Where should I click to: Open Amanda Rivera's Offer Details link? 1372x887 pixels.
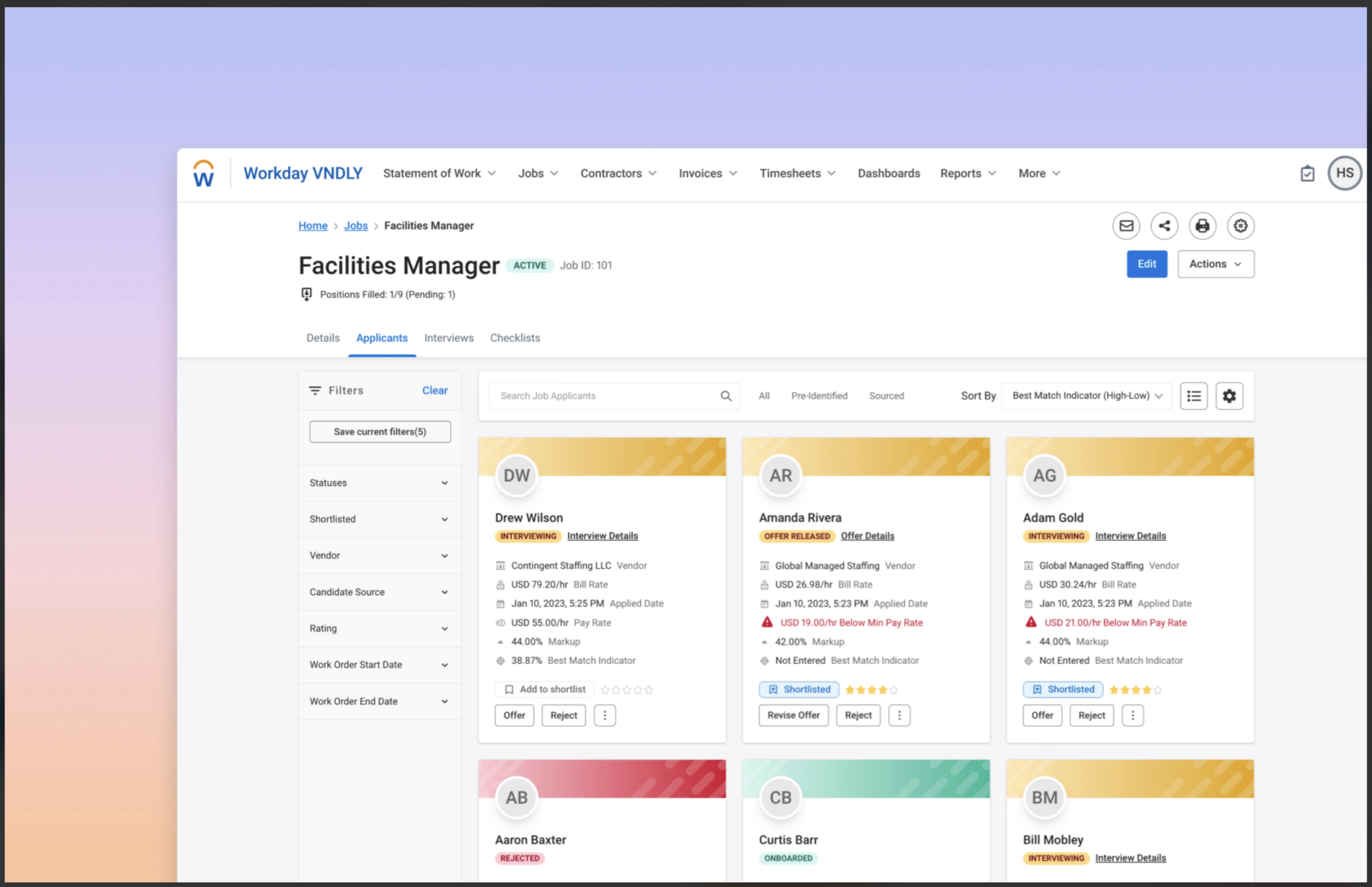(x=867, y=536)
